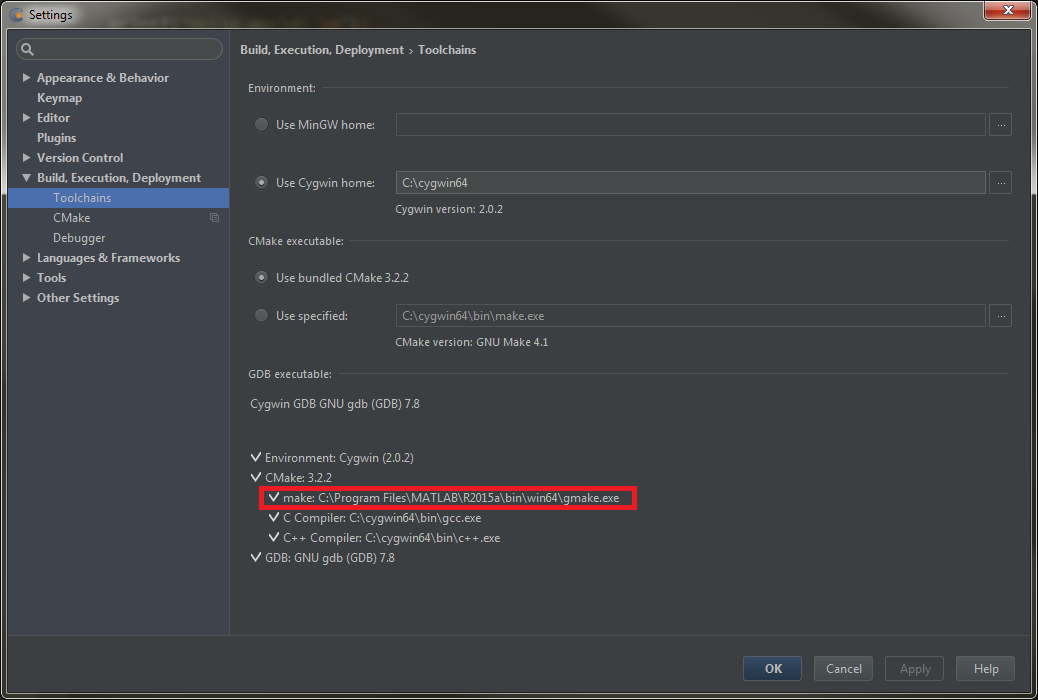The image size is (1038, 700).
Task: Select Appearance & Behavior category label
Action: (x=103, y=77)
